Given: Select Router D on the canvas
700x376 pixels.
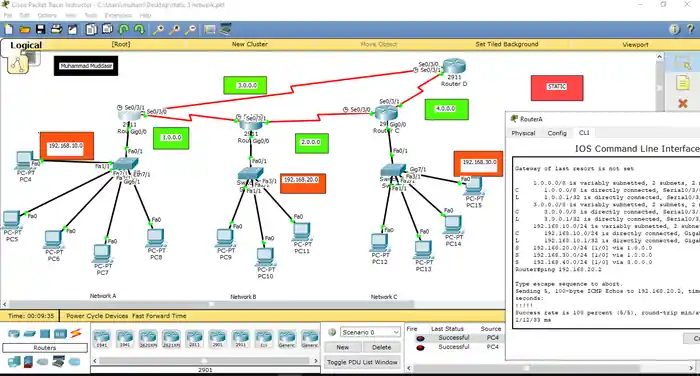Looking at the screenshot, I should tap(454, 67).
